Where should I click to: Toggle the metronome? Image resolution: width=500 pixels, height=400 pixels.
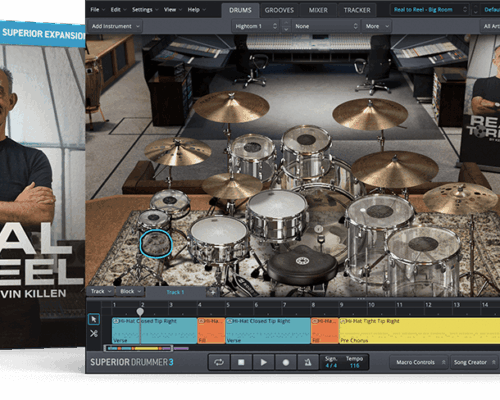coord(308,362)
